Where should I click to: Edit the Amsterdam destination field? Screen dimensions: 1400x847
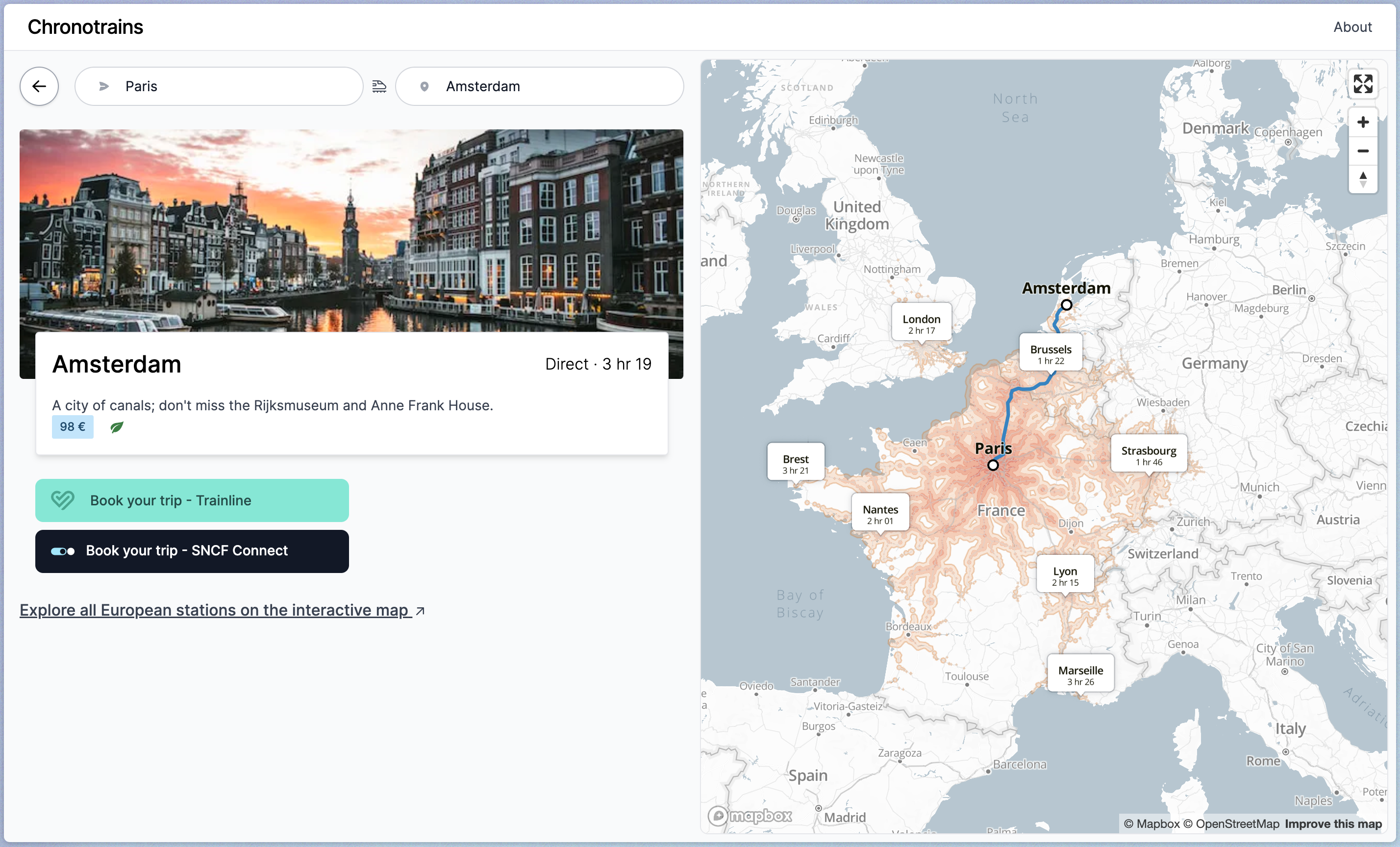tap(539, 86)
